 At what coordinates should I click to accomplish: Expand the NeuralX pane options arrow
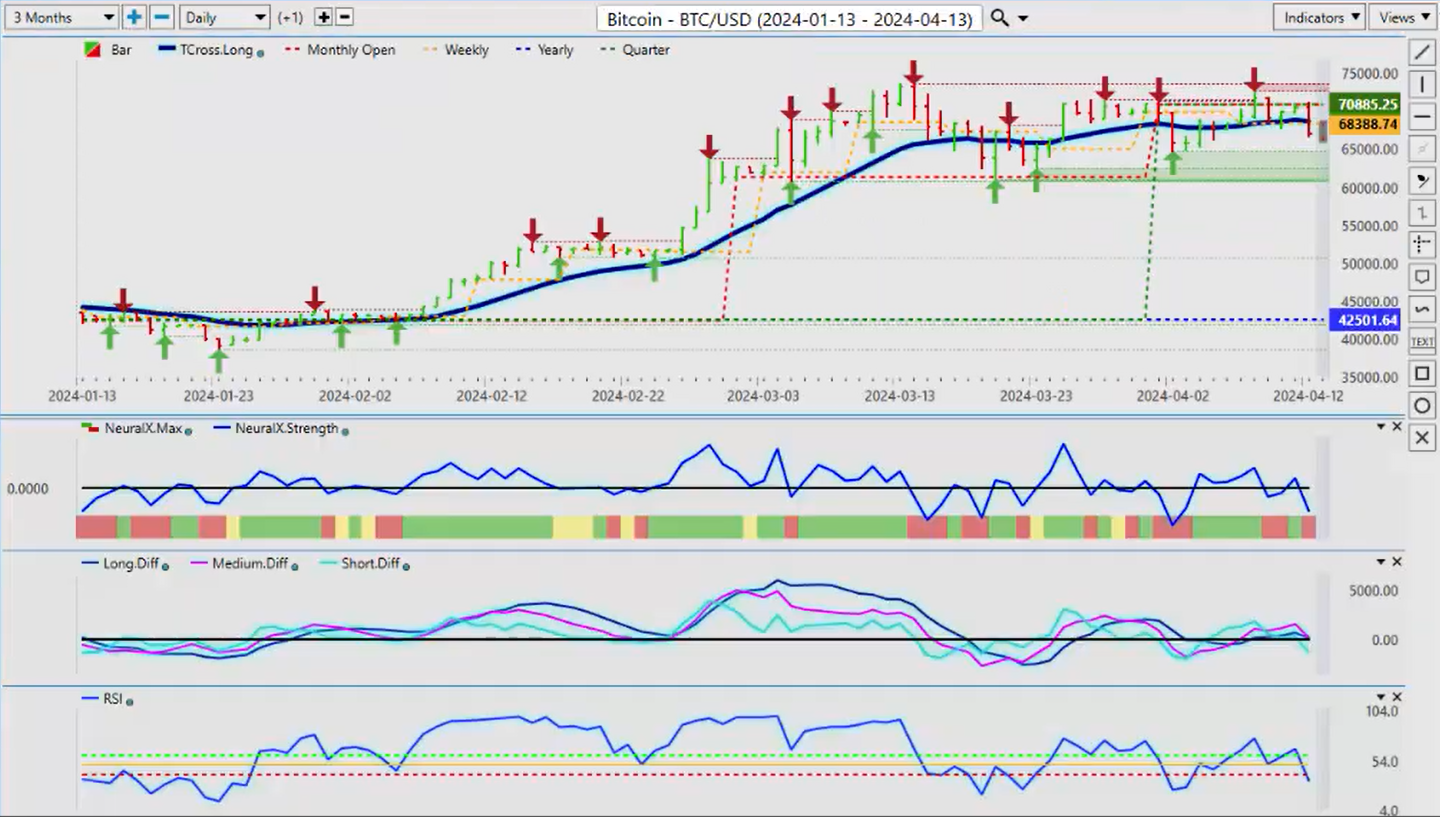point(1381,427)
